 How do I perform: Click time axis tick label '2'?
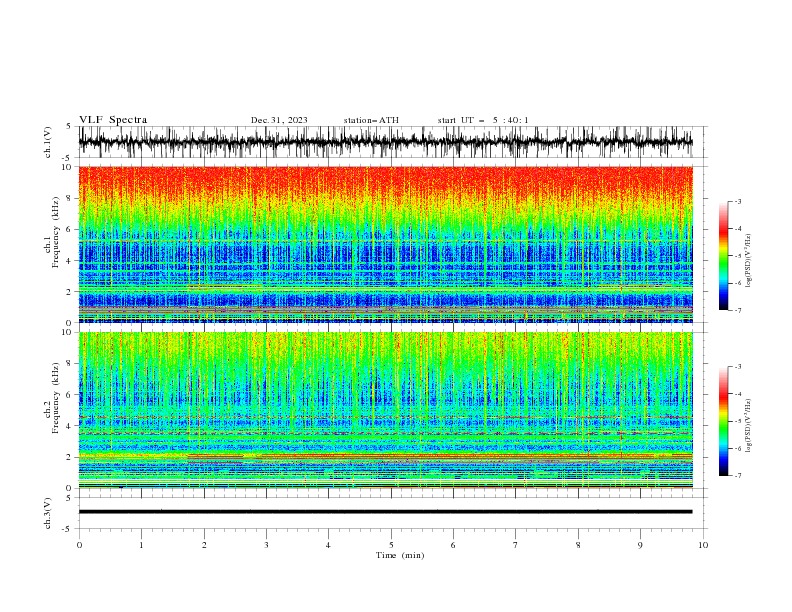pos(204,545)
